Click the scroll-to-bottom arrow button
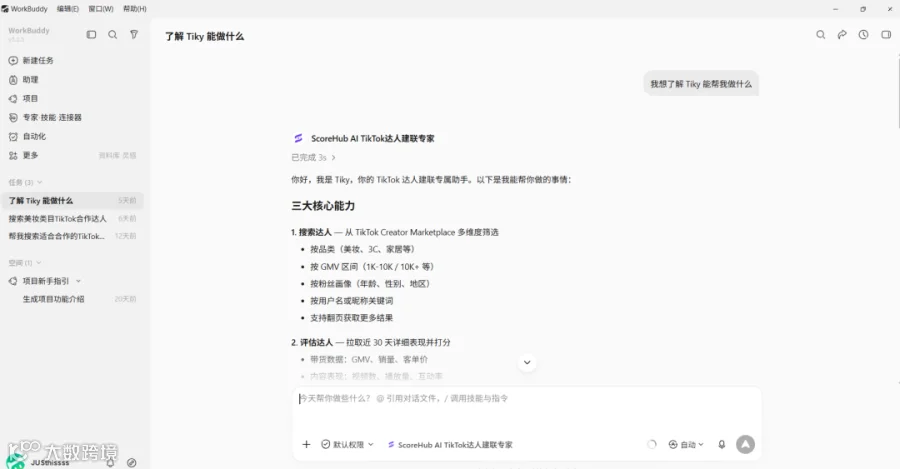This screenshot has width=900, height=469. coord(527,362)
